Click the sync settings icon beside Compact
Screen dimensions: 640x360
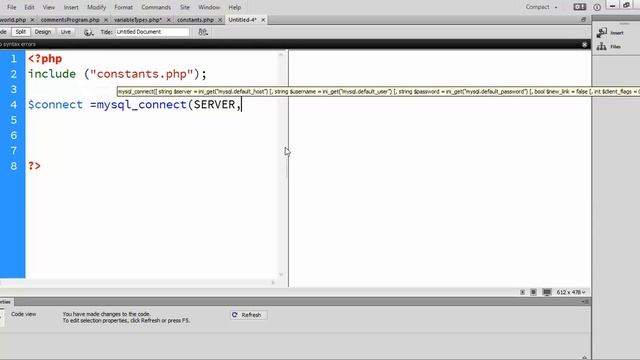click(x=580, y=7)
